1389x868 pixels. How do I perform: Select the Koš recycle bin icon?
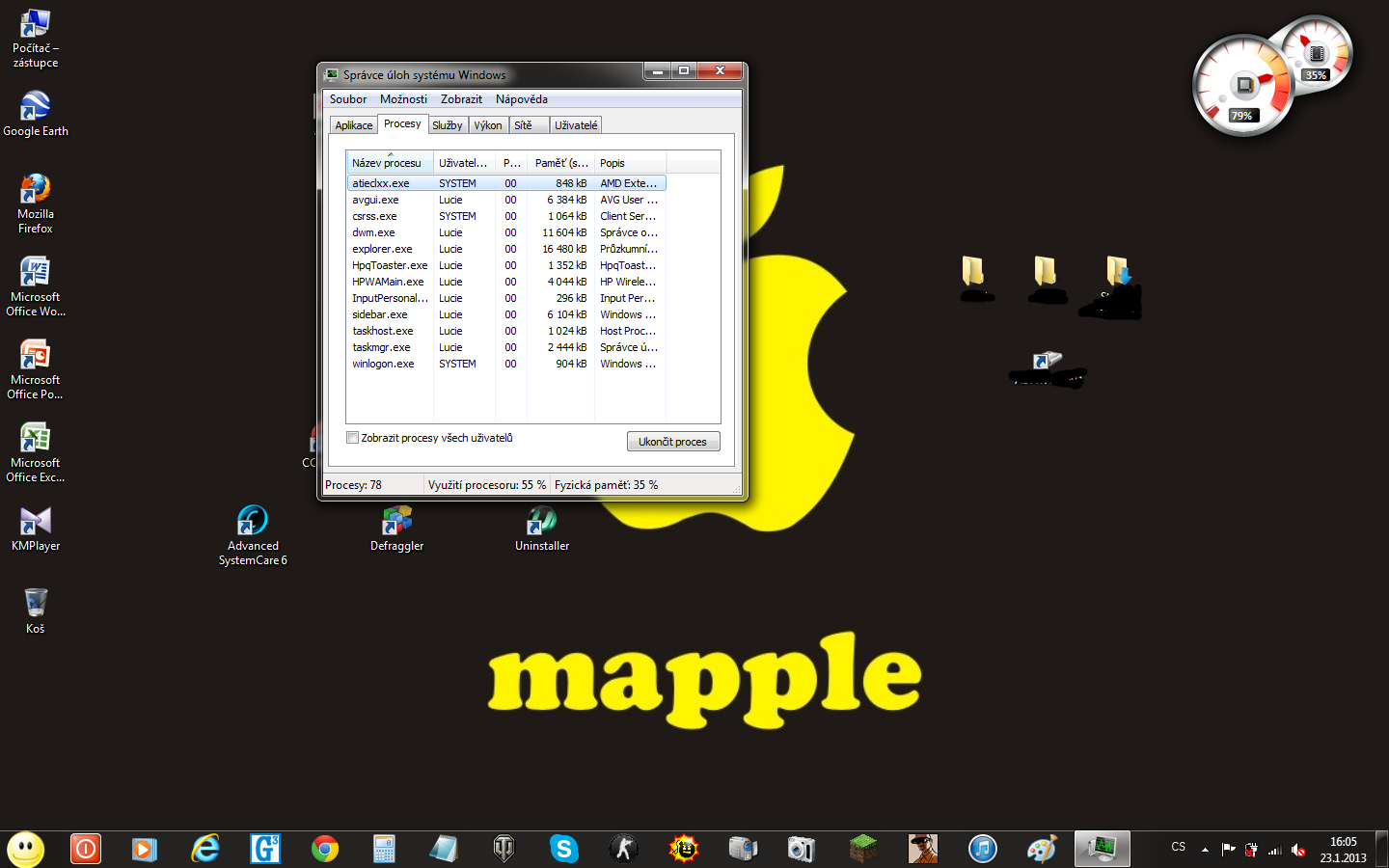[x=36, y=611]
